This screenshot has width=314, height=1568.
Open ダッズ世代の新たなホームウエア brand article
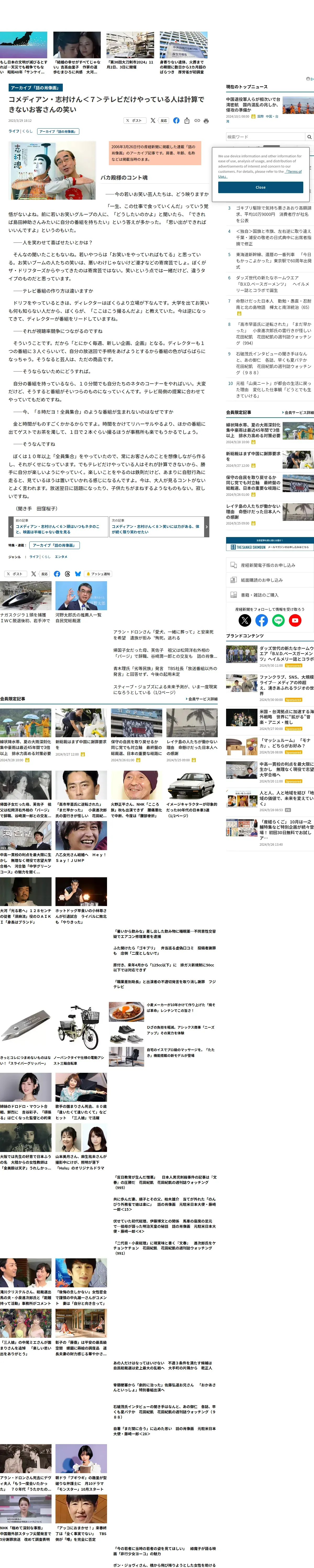[287, 654]
